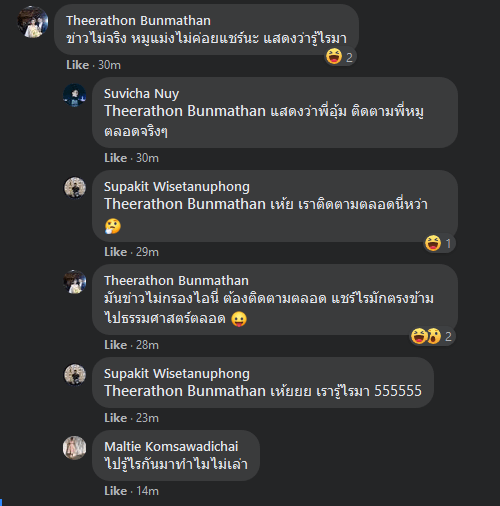This screenshot has height=506, width=500.
Task: Click tagged Theerathon Bunmathan in Suvicha's reply
Action: point(185,111)
